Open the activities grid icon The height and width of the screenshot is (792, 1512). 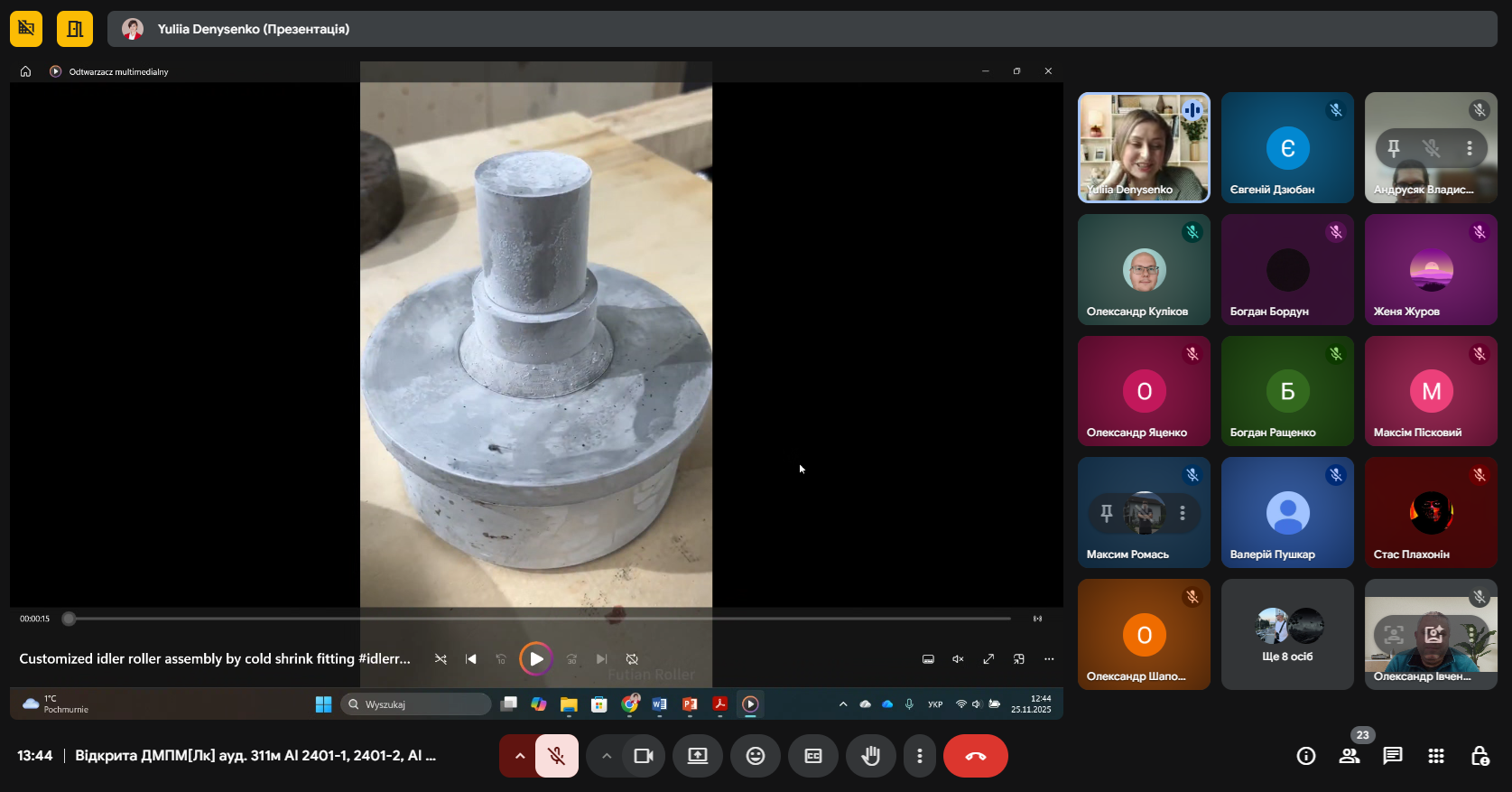[1435, 756]
